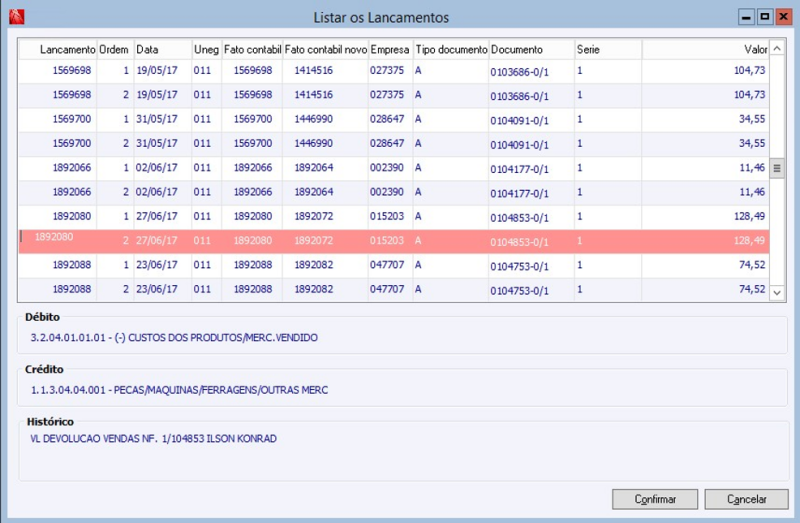Click Lancamento 1892080 in the highlighted red row
800x523 pixels.
(x=54, y=237)
